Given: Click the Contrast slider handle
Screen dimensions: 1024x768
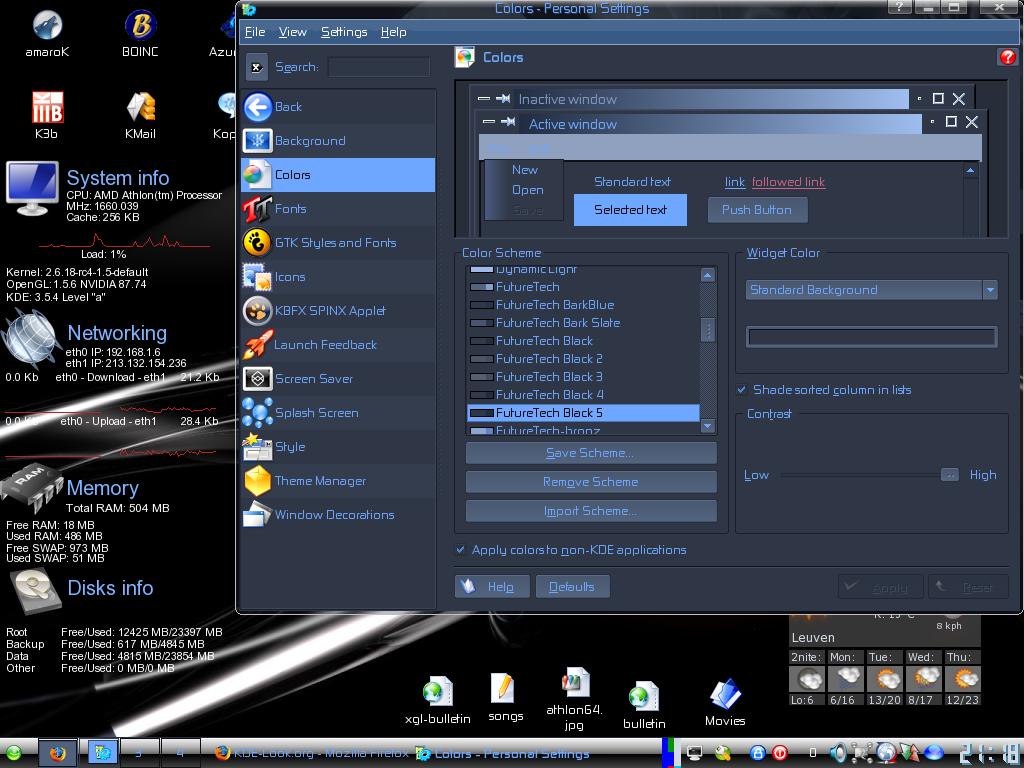Looking at the screenshot, I should tap(950, 475).
